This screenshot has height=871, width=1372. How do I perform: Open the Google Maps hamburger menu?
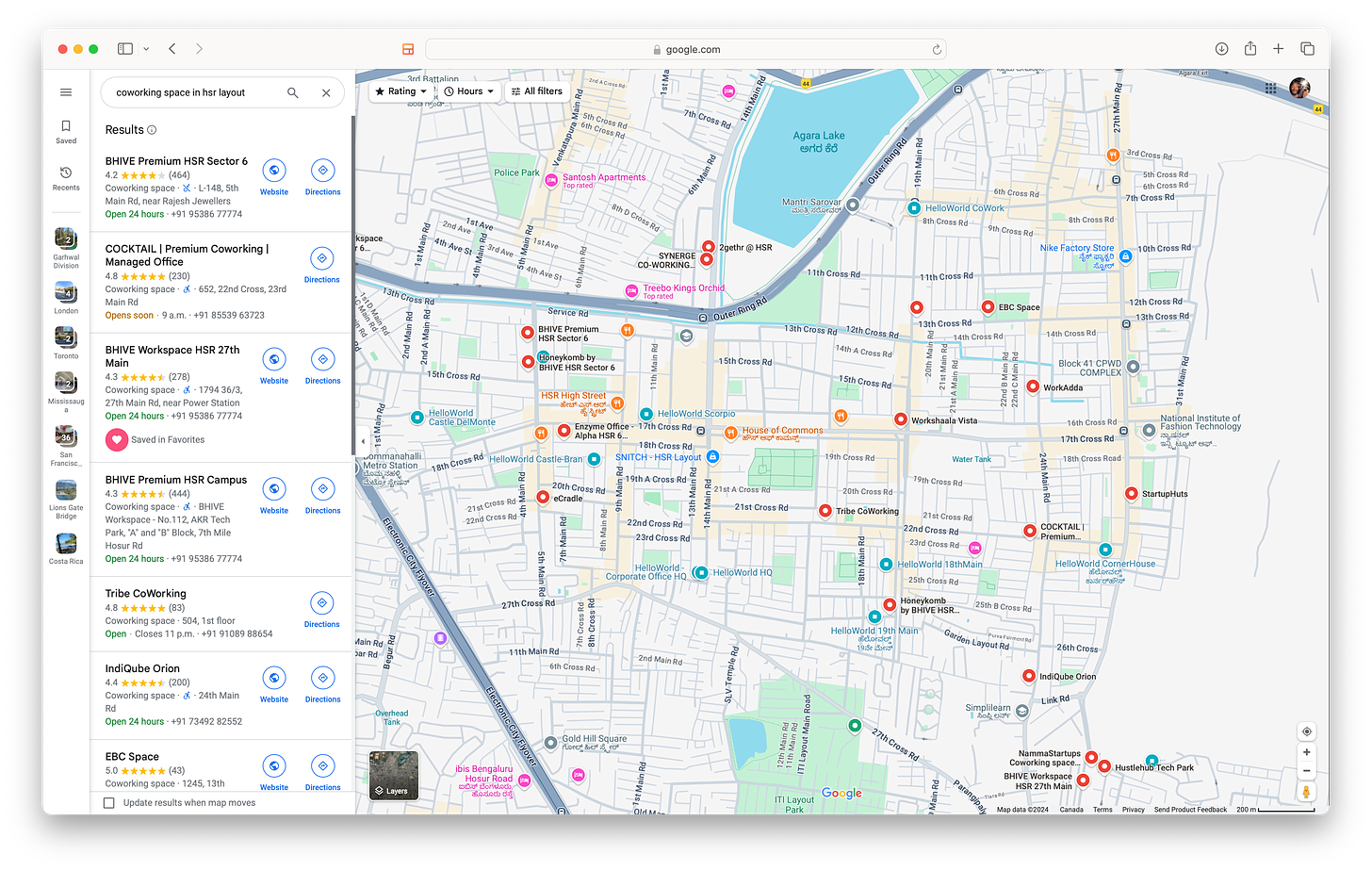tap(66, 92)
